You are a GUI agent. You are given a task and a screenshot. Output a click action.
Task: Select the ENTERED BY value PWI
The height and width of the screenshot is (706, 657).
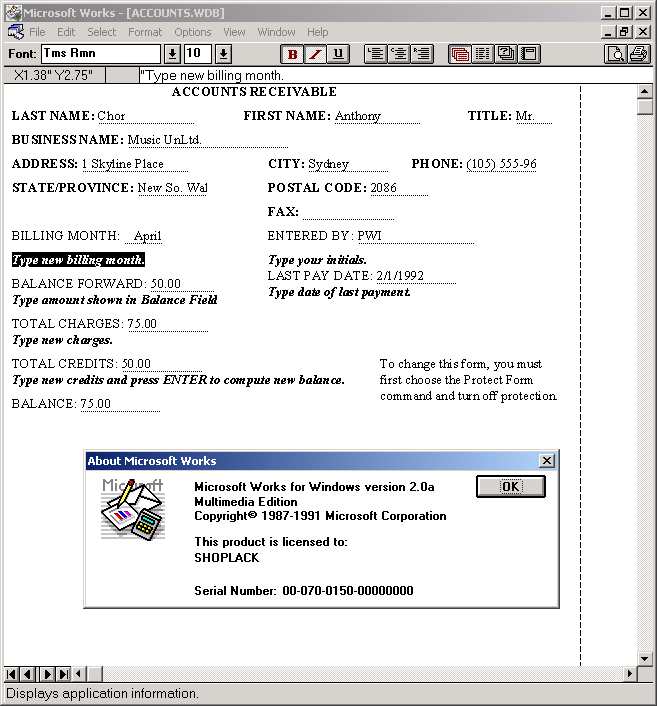(x=415, y=236)
